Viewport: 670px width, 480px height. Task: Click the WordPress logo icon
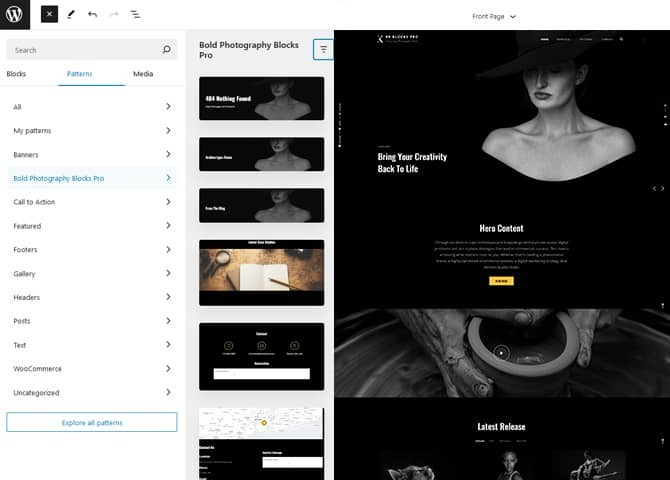click(x=15, y=16)
